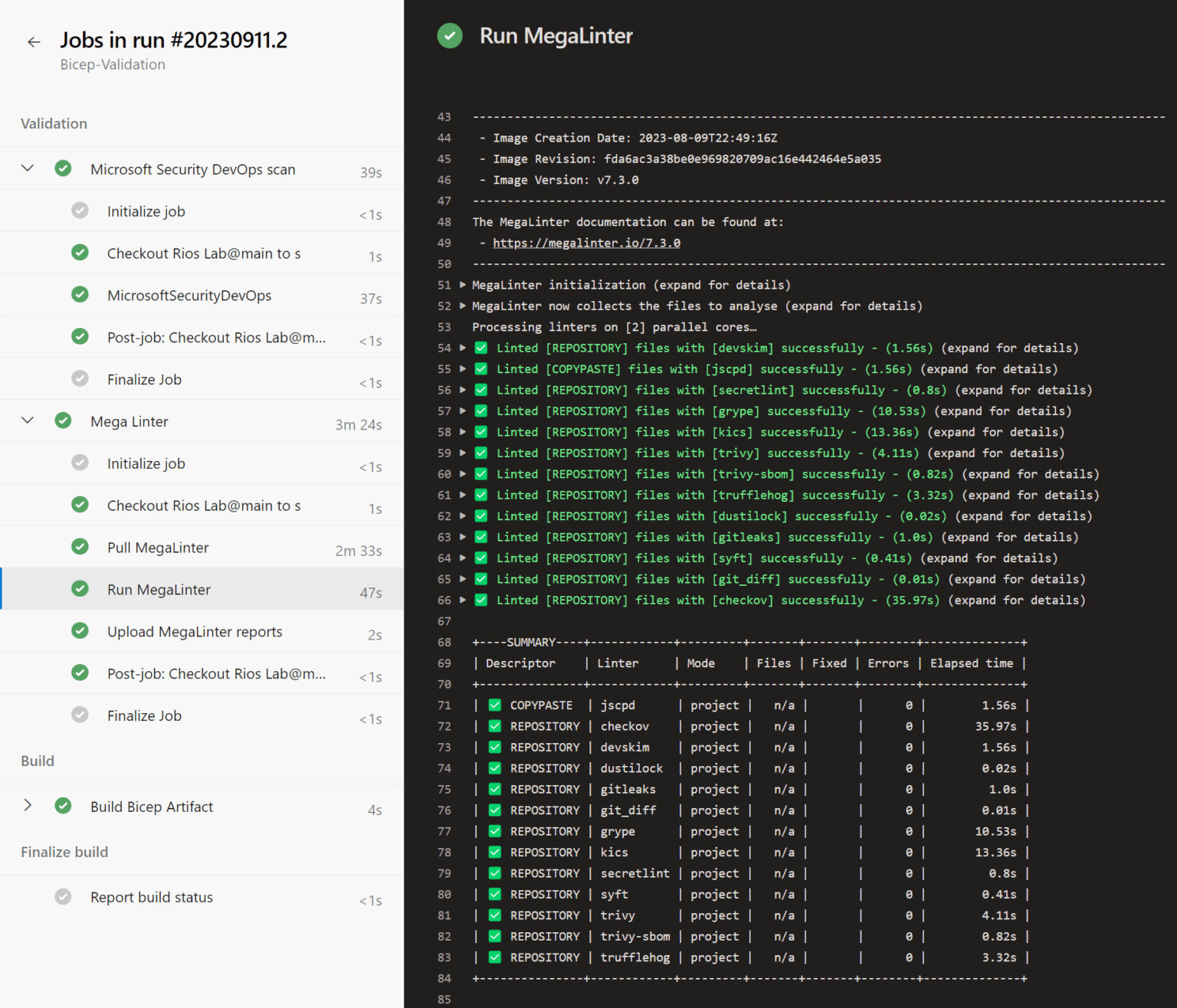
Task: Click the check icon on the gitleaks log line
Action: point(480,537)
